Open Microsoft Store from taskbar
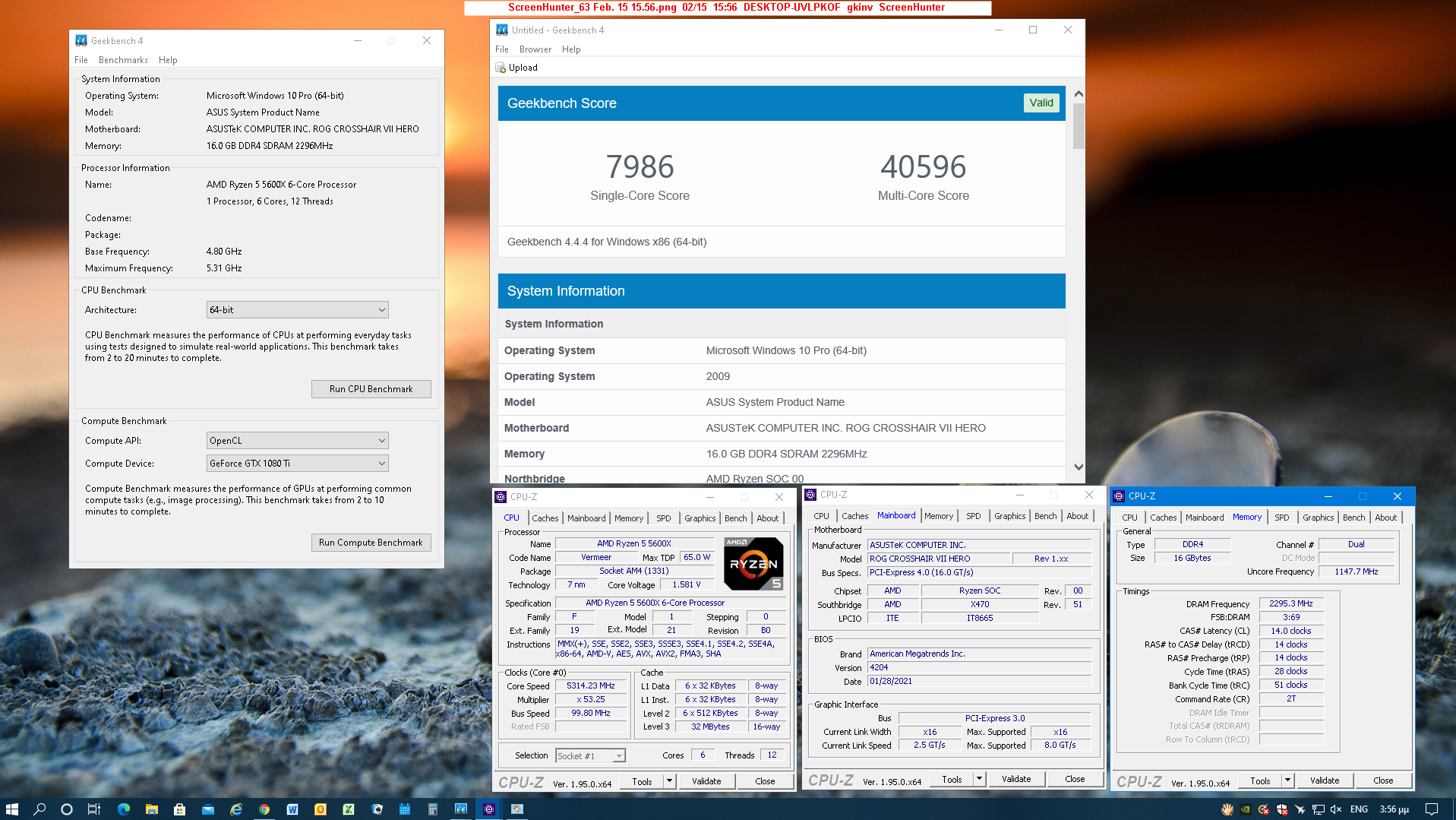This screenshot has width=1456, height=820. click(x=180, y=809)
